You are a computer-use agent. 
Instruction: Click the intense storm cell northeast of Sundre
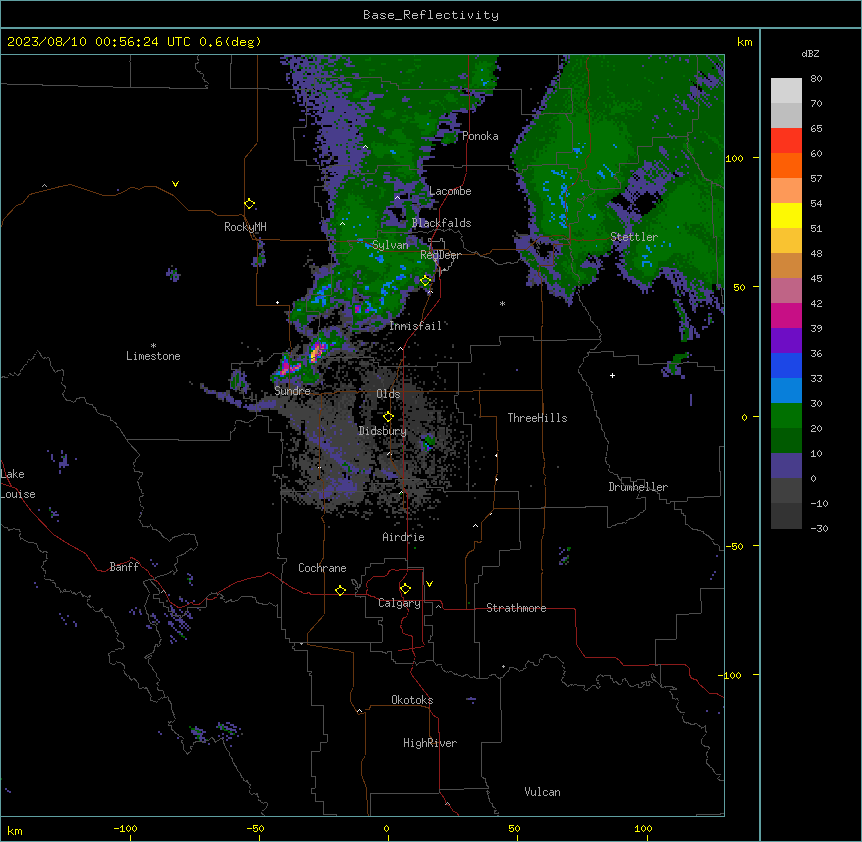[317, 351]
